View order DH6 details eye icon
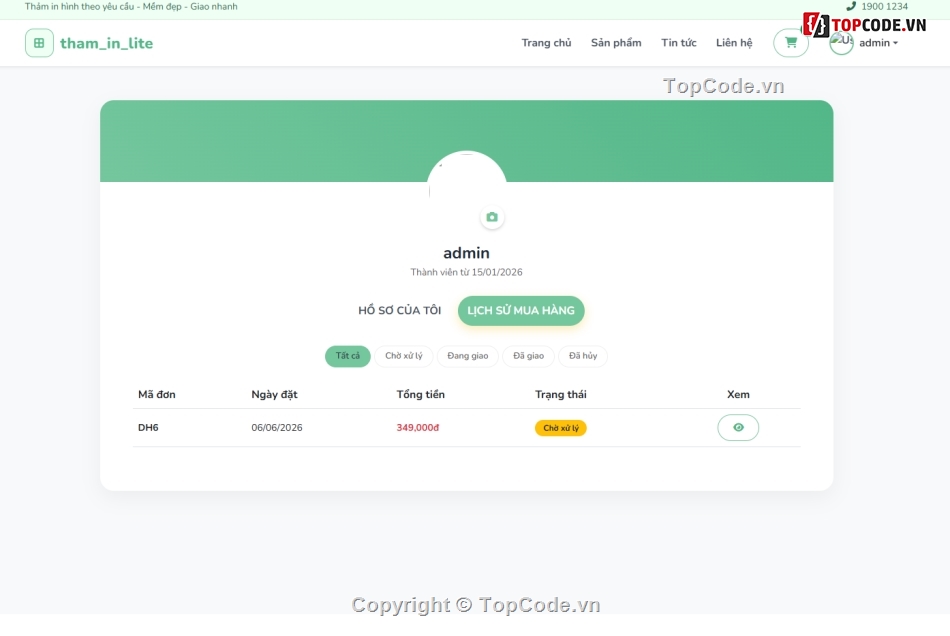The image size is (950, 636). tap(738, 428)
